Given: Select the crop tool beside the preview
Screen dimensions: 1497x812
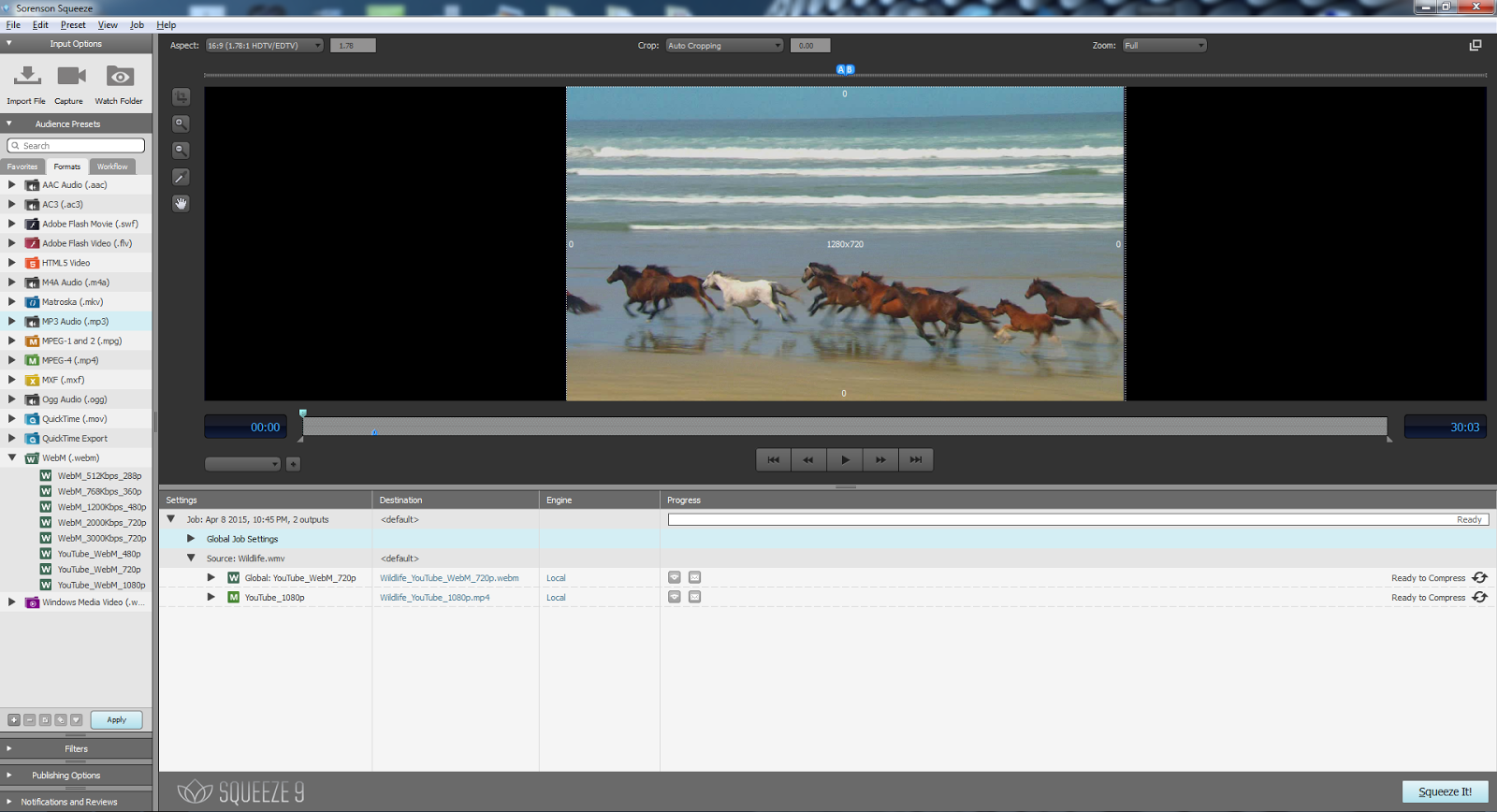Looking at the screenshot, I should point(182,97).
